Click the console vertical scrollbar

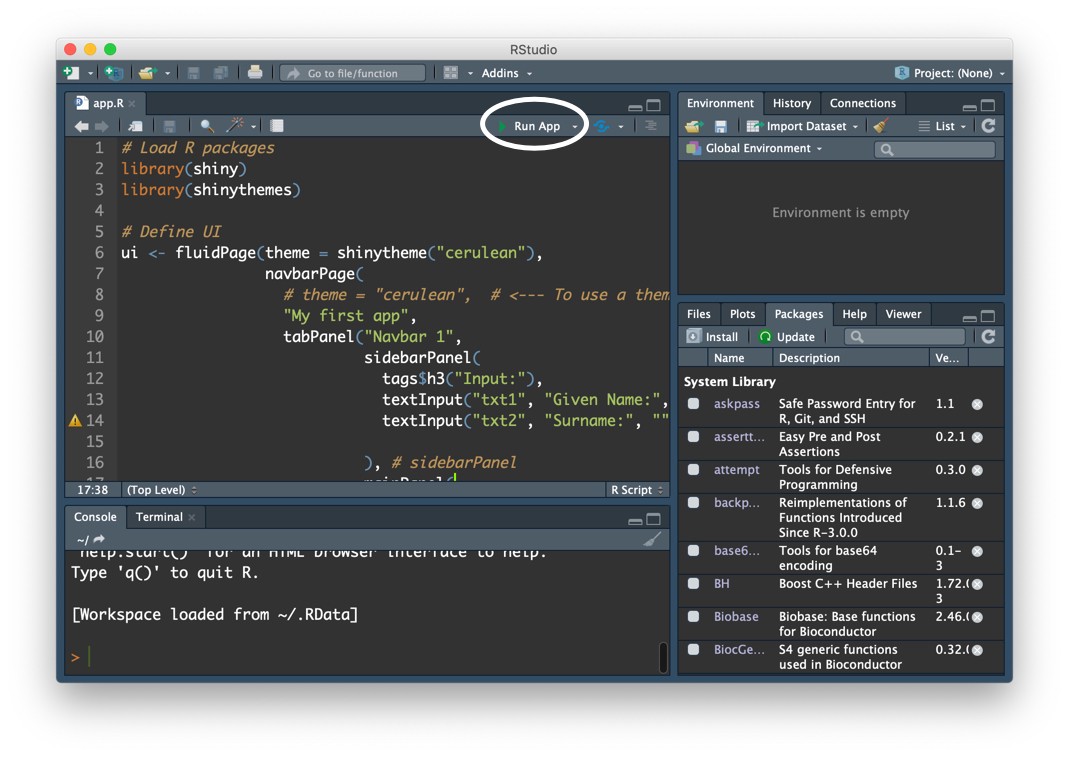[663, 657]
